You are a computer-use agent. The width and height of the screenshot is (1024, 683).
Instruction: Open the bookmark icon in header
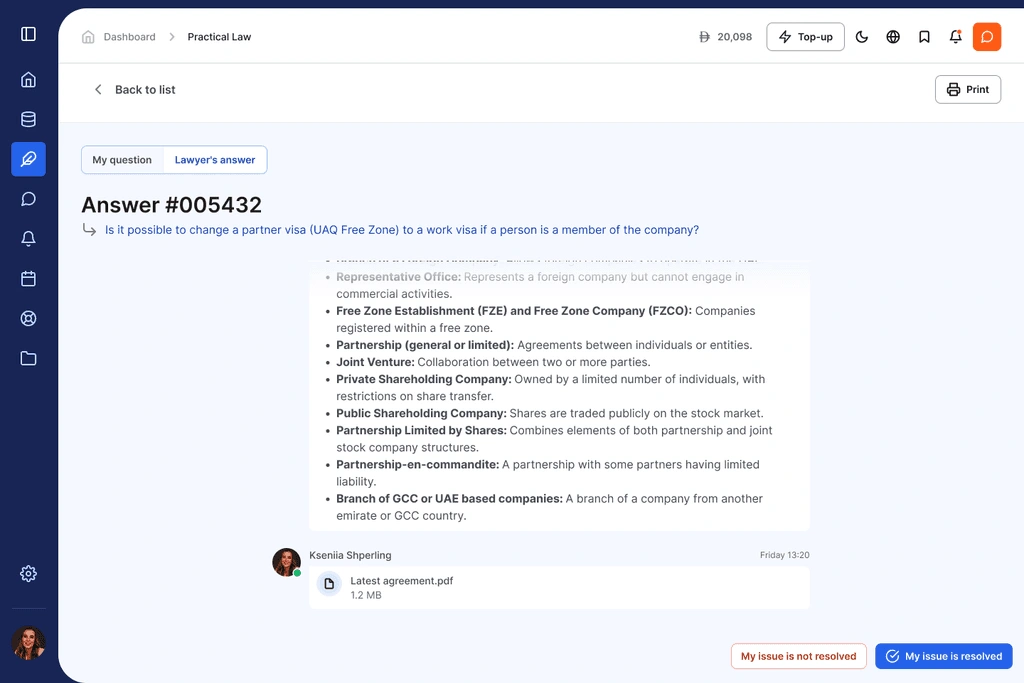924,37
